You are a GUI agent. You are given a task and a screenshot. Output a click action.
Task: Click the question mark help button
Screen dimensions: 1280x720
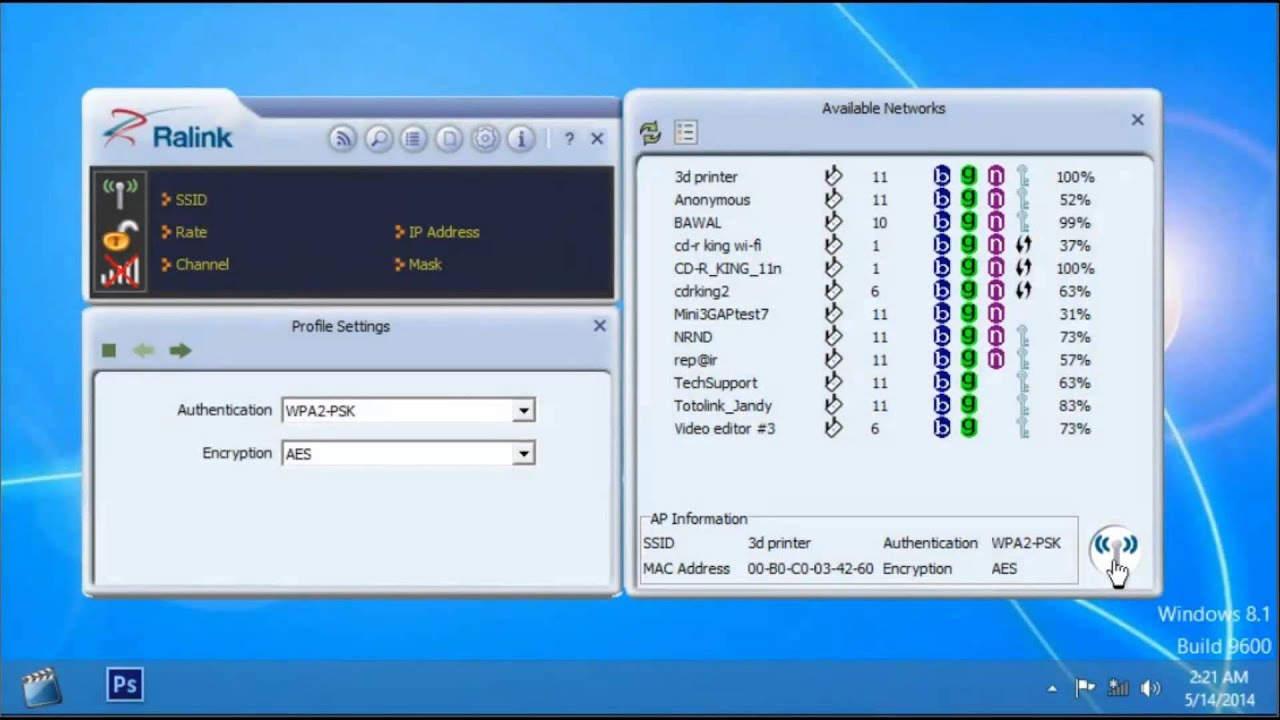[x=569, y=139]
